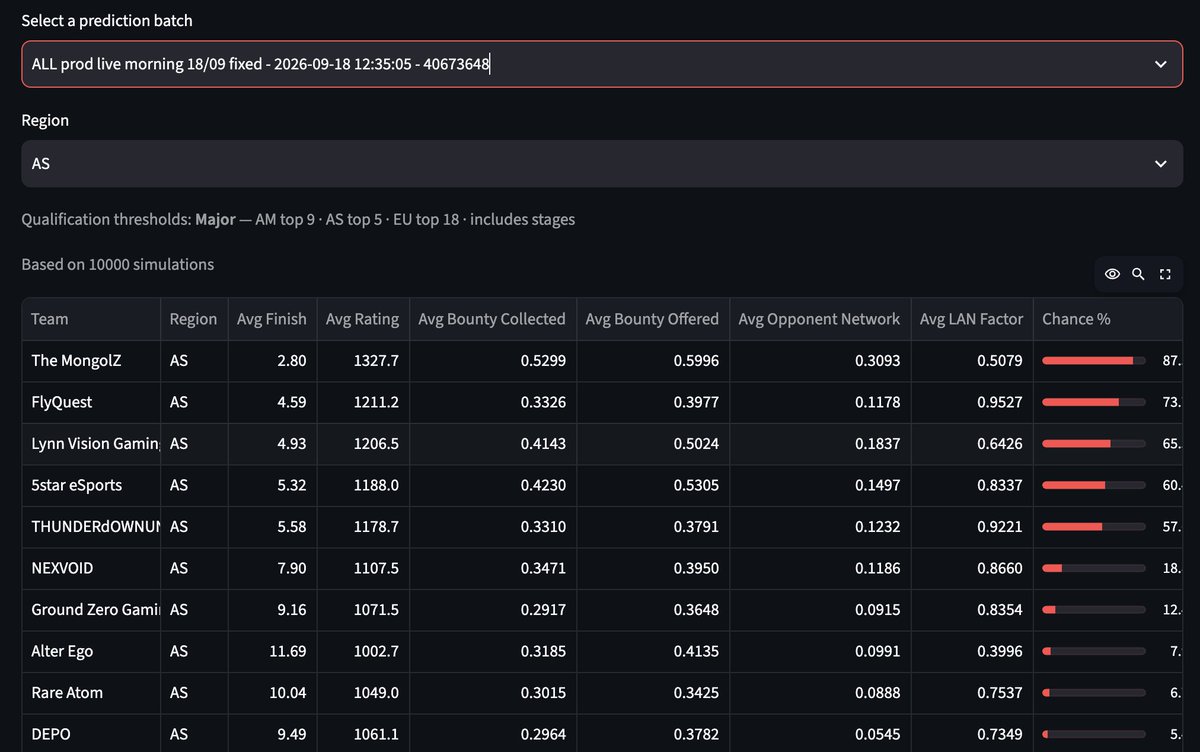
Task: Sort by Avg Bounty Offered column header
Action: point(652,319)
